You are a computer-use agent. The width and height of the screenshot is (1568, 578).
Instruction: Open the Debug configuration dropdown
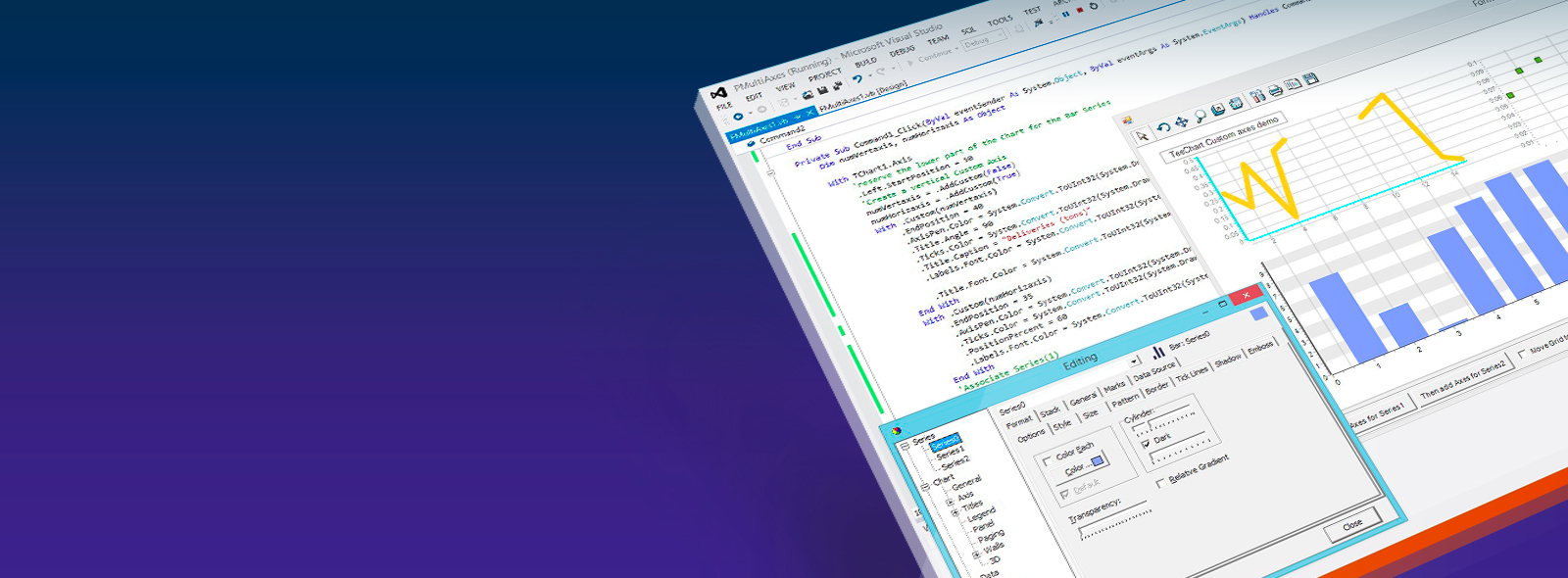(986, 40)
